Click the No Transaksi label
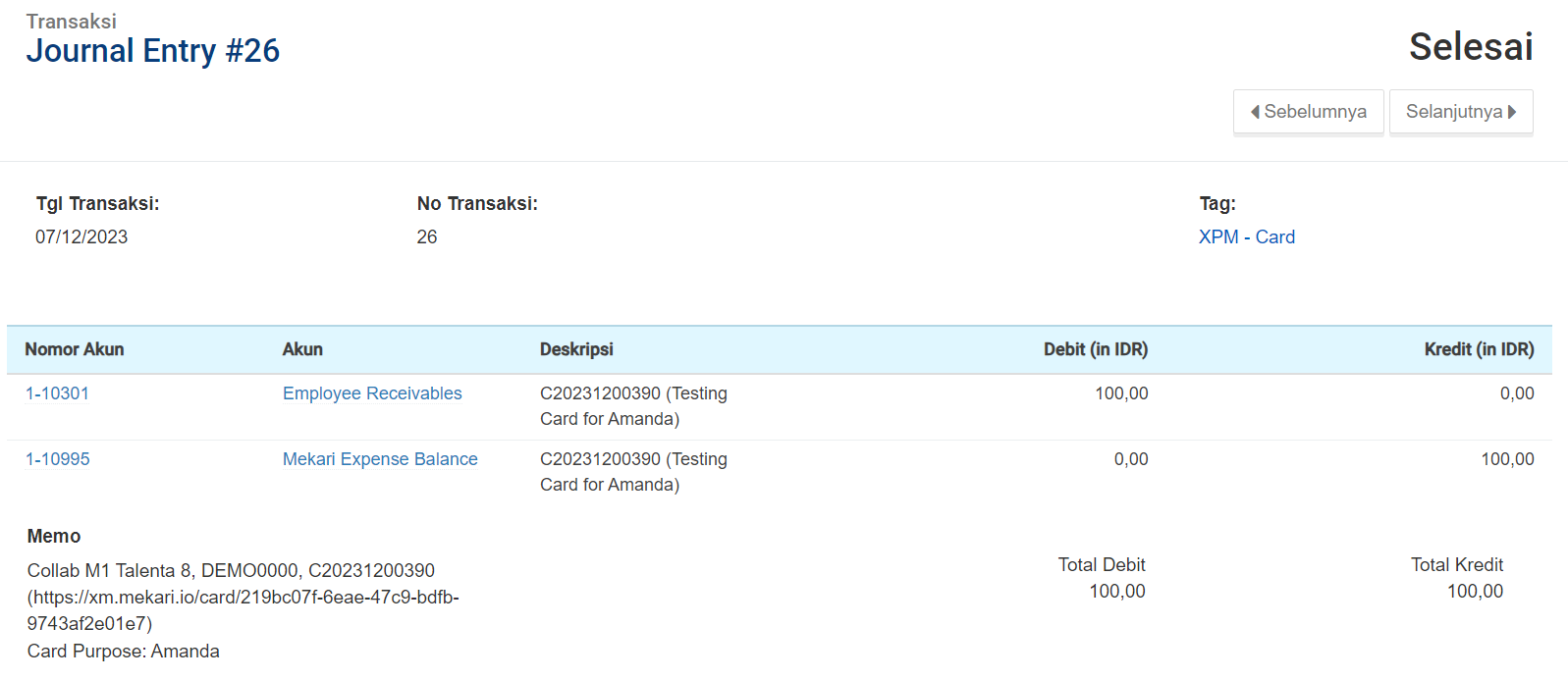The image size is (1568, 680). [477, 203]
